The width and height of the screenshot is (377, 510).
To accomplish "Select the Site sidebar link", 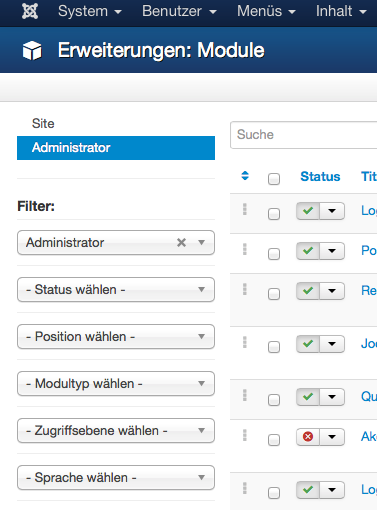I will 43,124.
